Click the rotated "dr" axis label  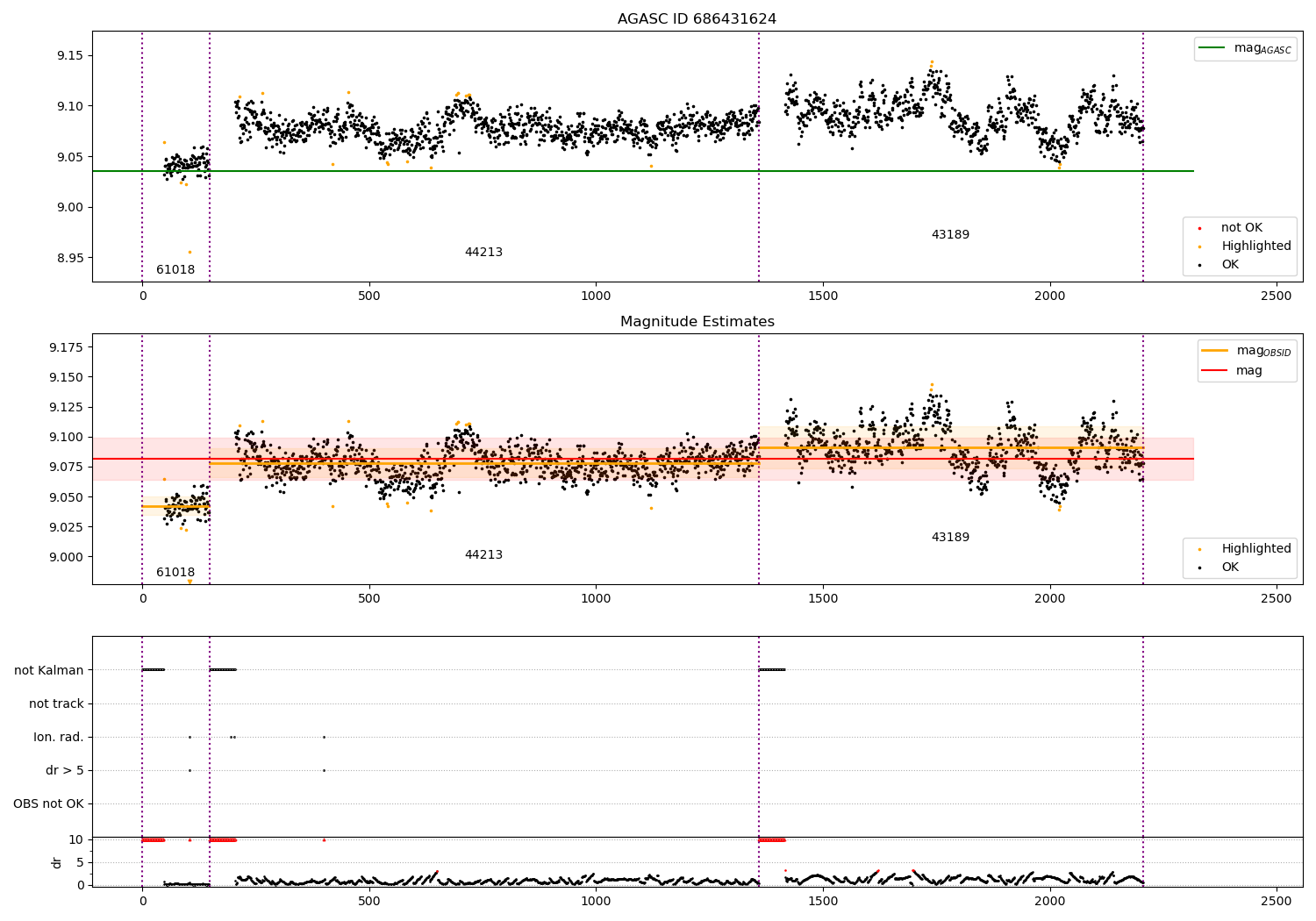click(x=57, y=862)
